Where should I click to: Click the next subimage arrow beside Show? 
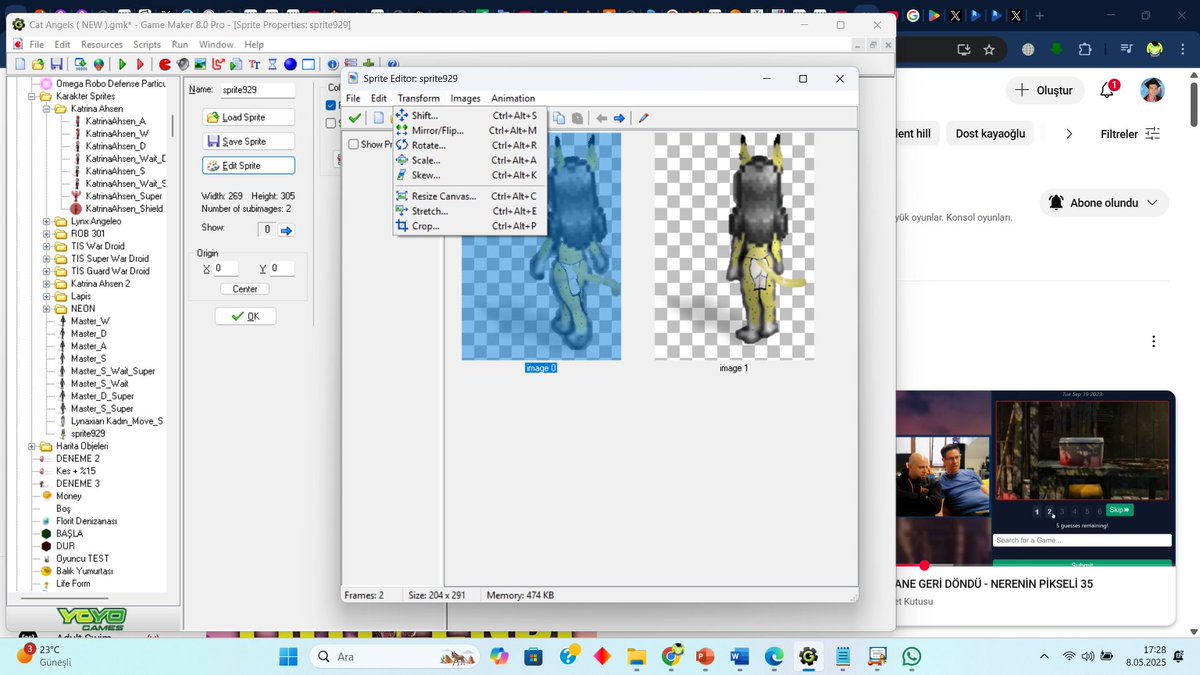[286, 230]
